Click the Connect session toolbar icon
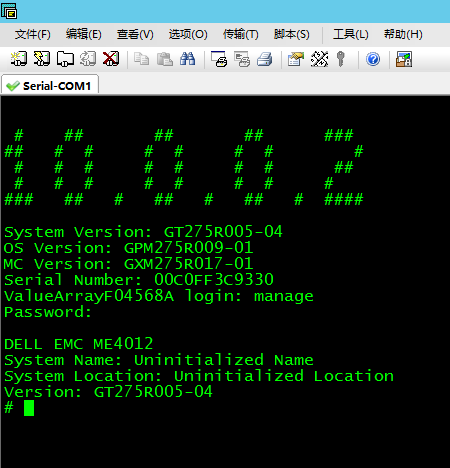Image resolution: width=450 pixels, height=468 pixels. [19, 59]
